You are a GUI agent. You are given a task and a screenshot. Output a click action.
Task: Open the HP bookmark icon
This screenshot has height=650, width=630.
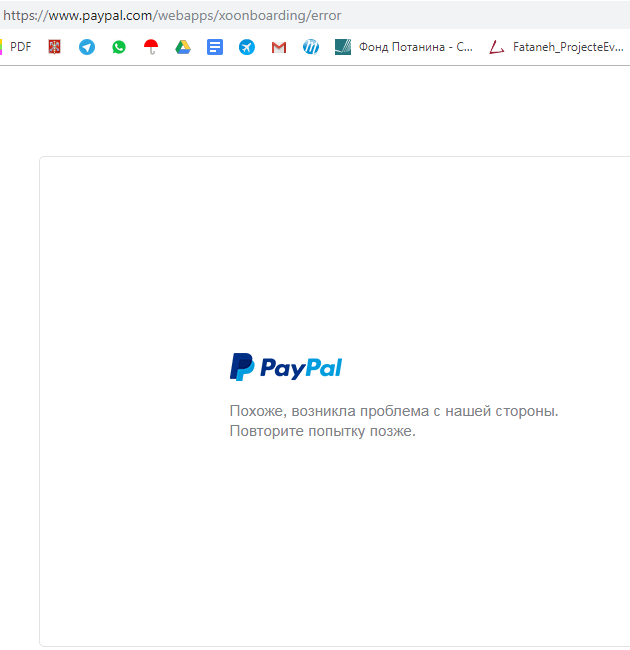pos(311,47)
